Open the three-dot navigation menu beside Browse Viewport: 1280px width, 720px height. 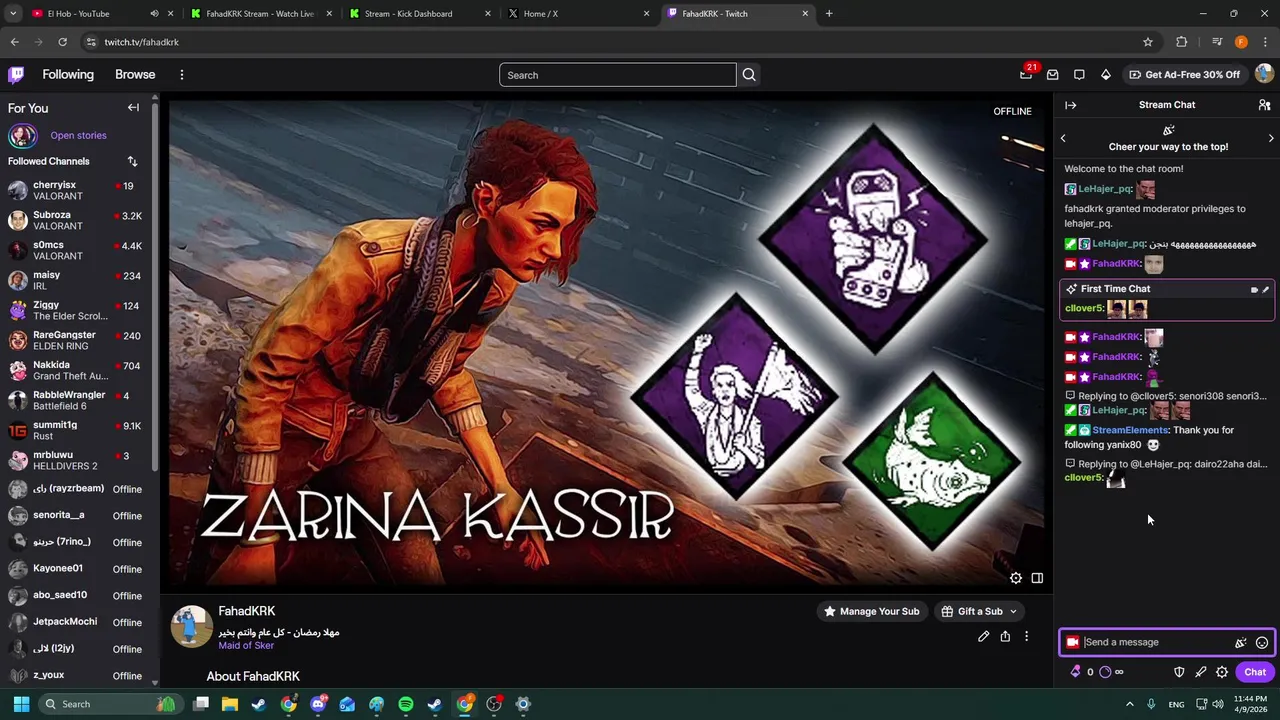(181, 75)
